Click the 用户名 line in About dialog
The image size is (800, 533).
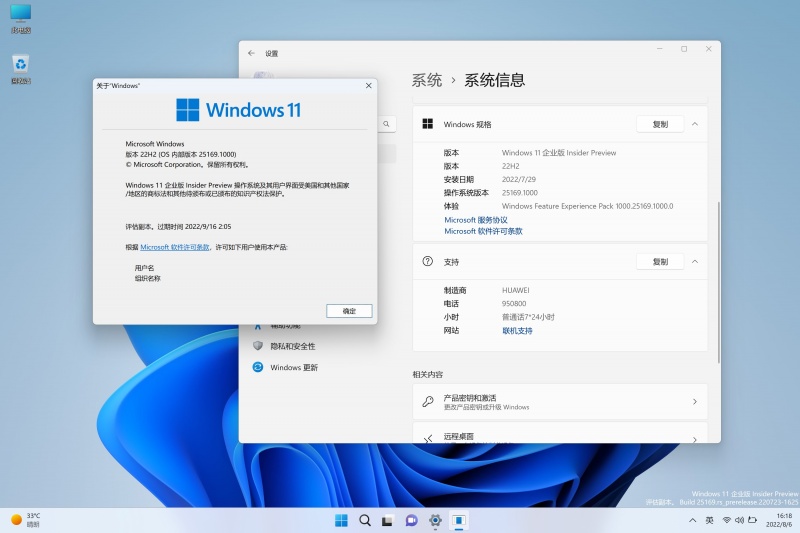coord(144,268)
